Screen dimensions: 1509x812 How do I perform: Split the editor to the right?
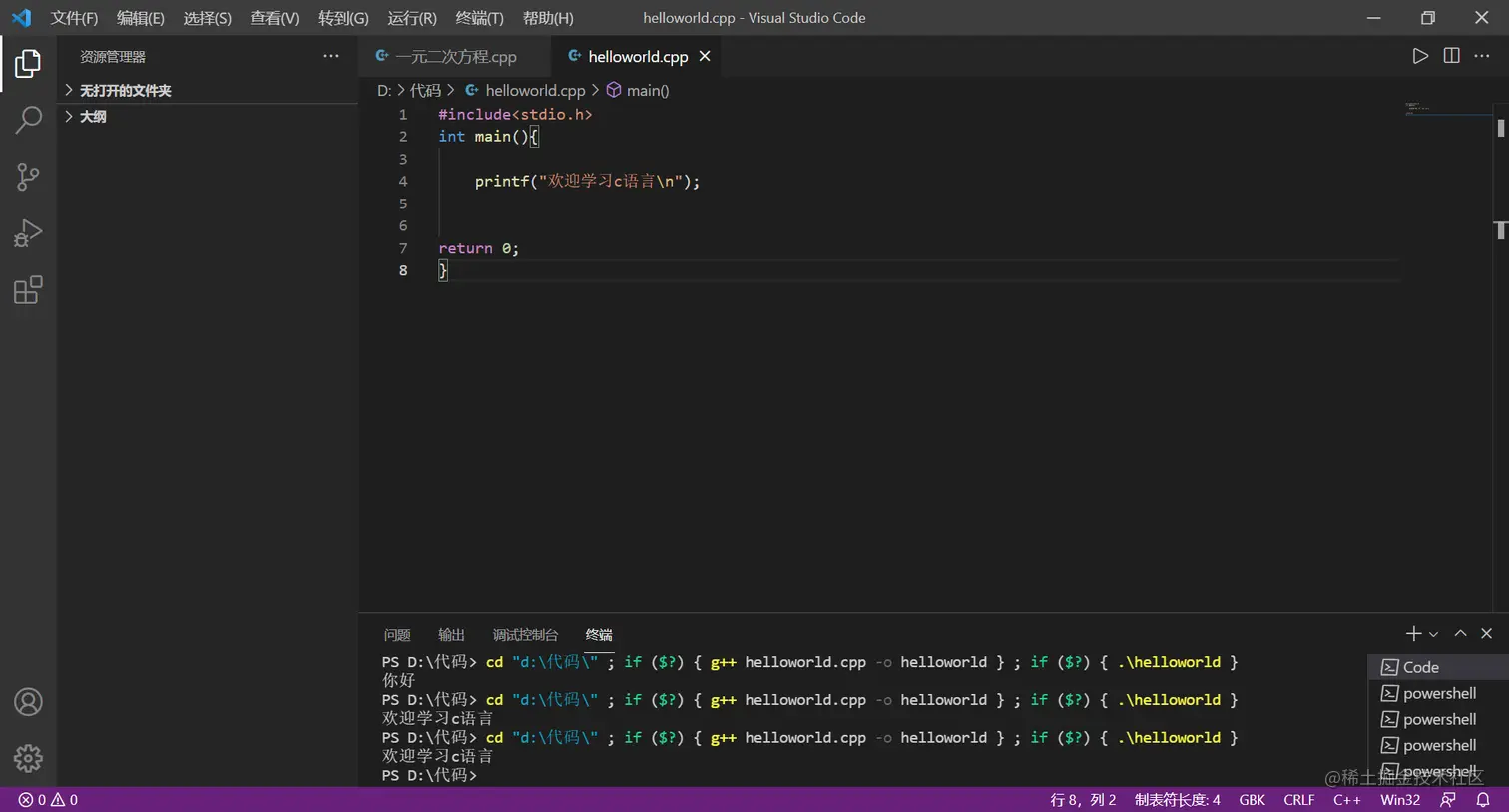point(1450,56)
